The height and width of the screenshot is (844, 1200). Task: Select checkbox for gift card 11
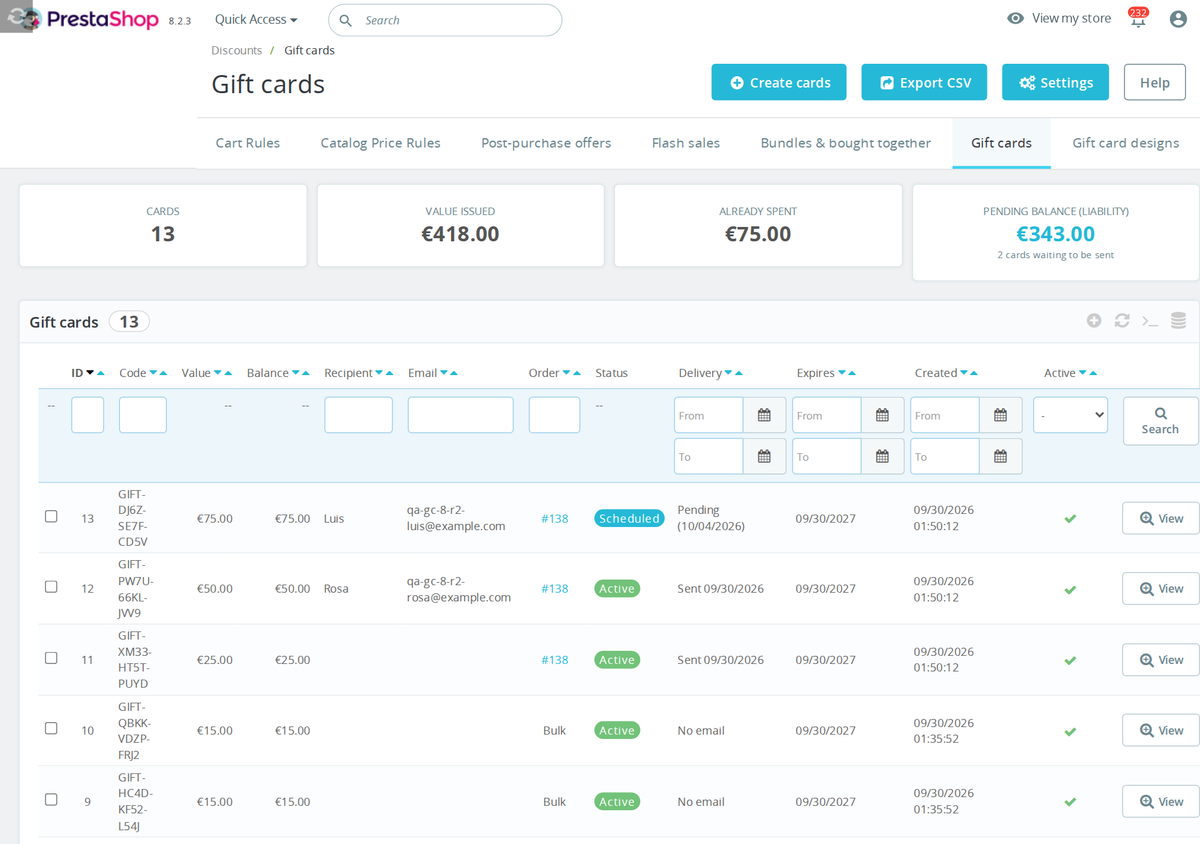point(51,658)
